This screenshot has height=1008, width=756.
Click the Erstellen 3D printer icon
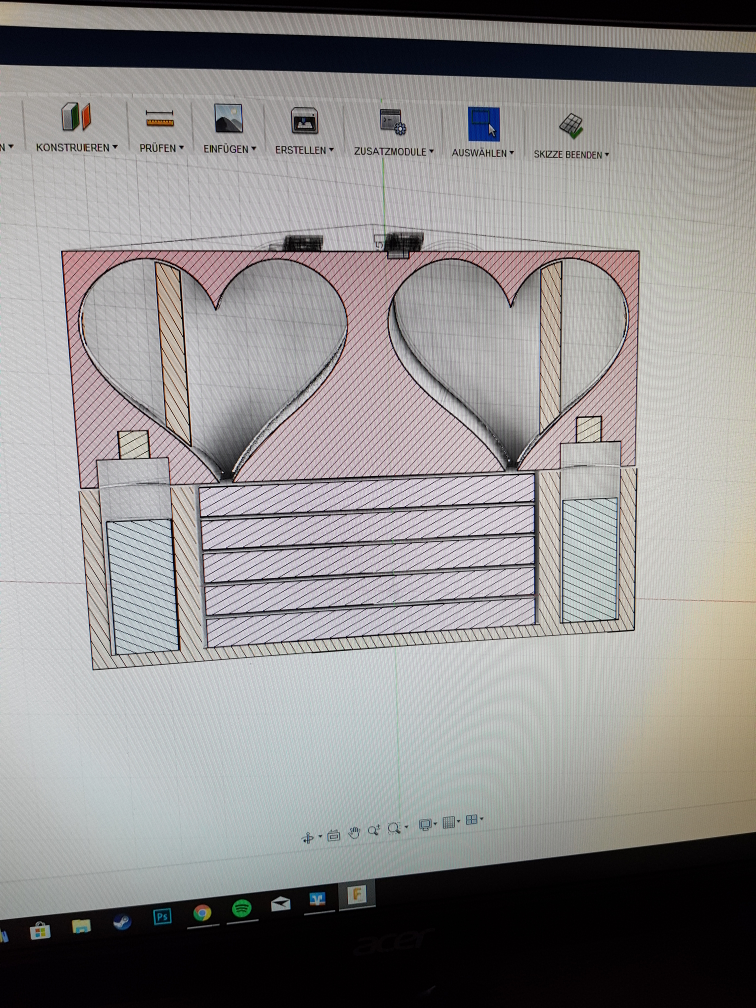(x=304, y=120)
